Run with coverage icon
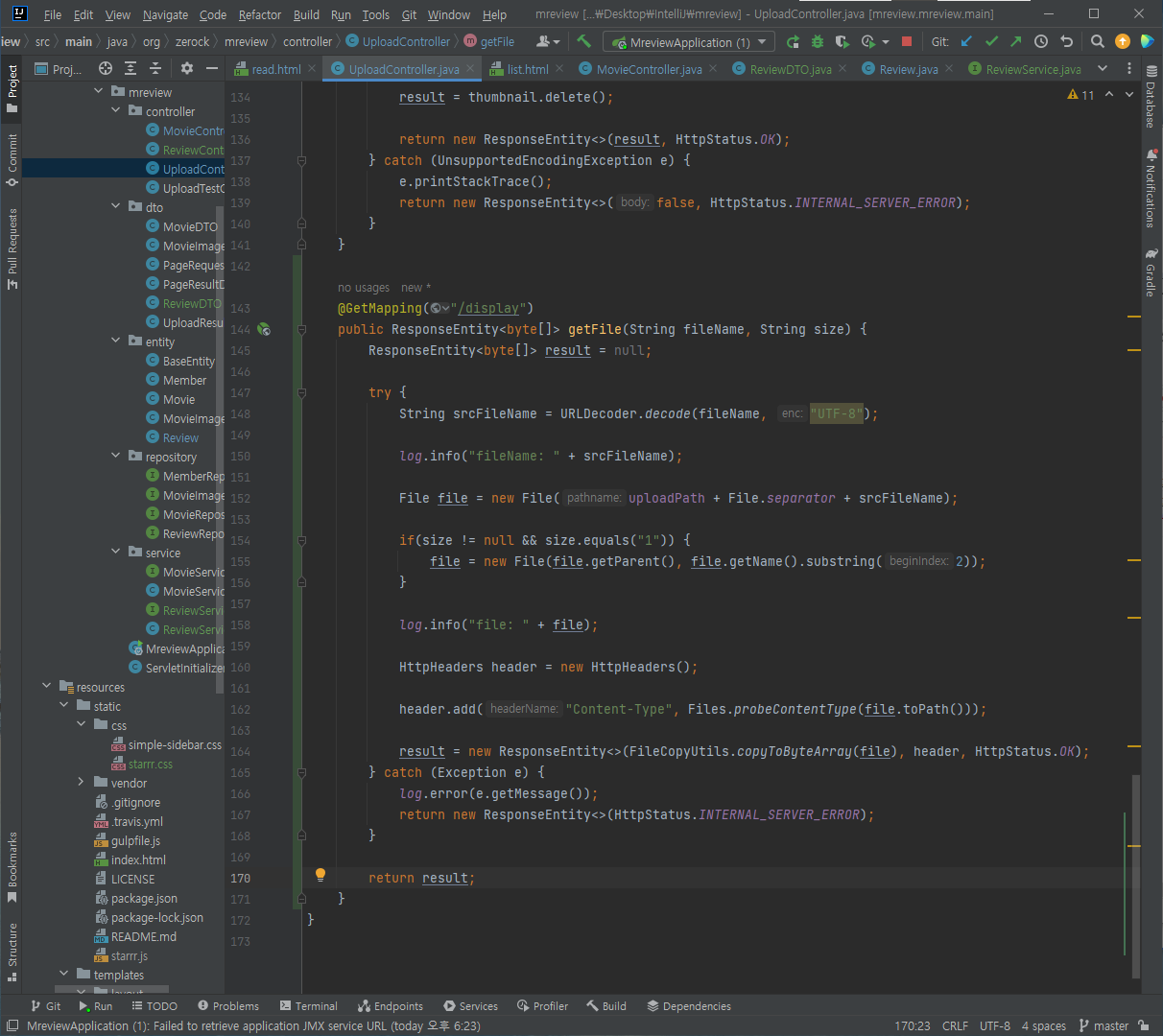This screenshot has height=1036, width=1163. pos(843,41)
